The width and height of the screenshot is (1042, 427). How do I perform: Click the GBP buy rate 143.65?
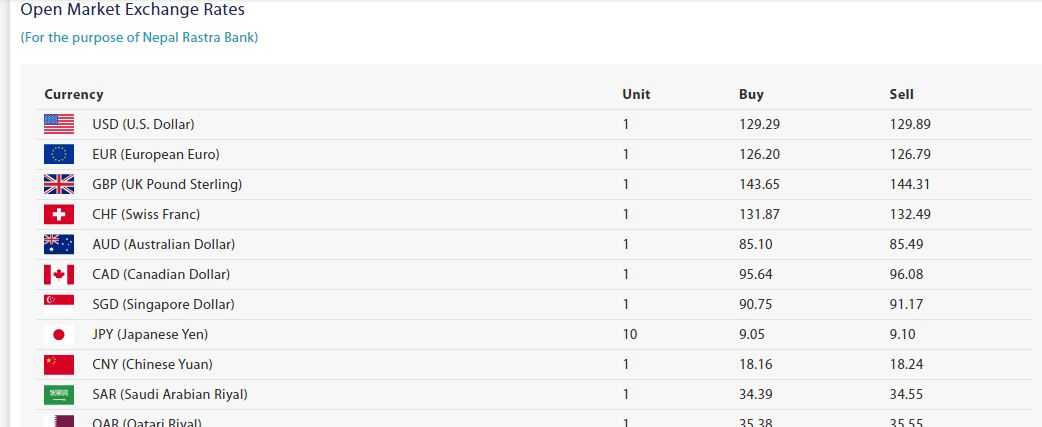(x=760, y=184)
